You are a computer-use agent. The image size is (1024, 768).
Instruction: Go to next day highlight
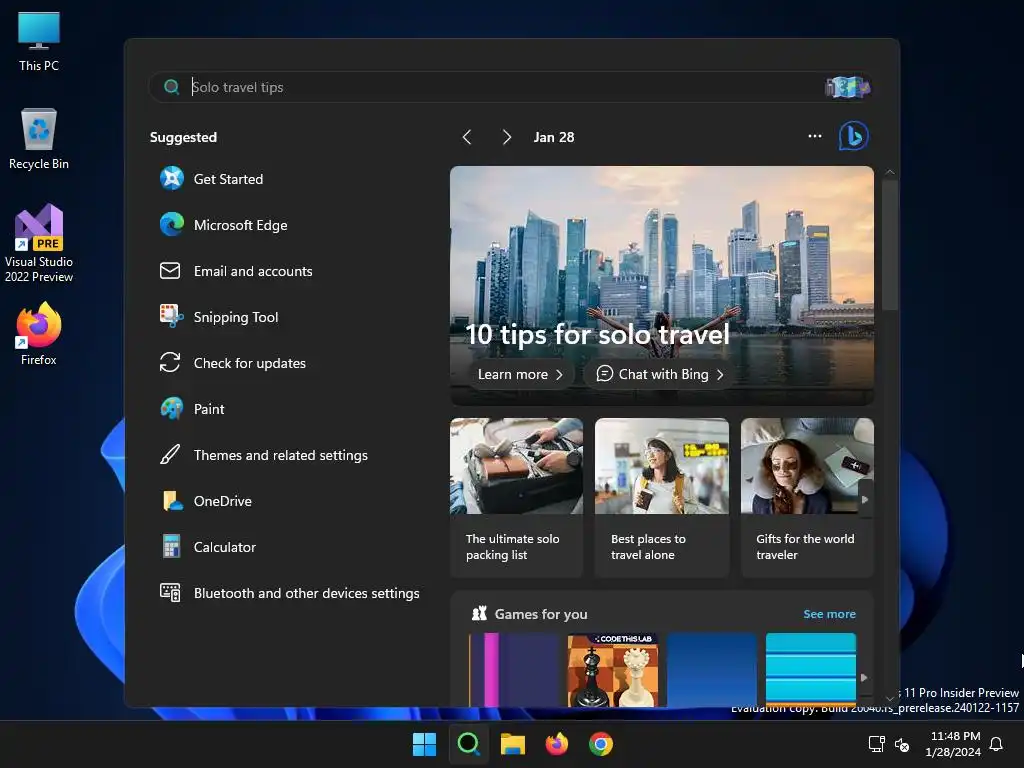pyautogui.click(x=506, y=137)
